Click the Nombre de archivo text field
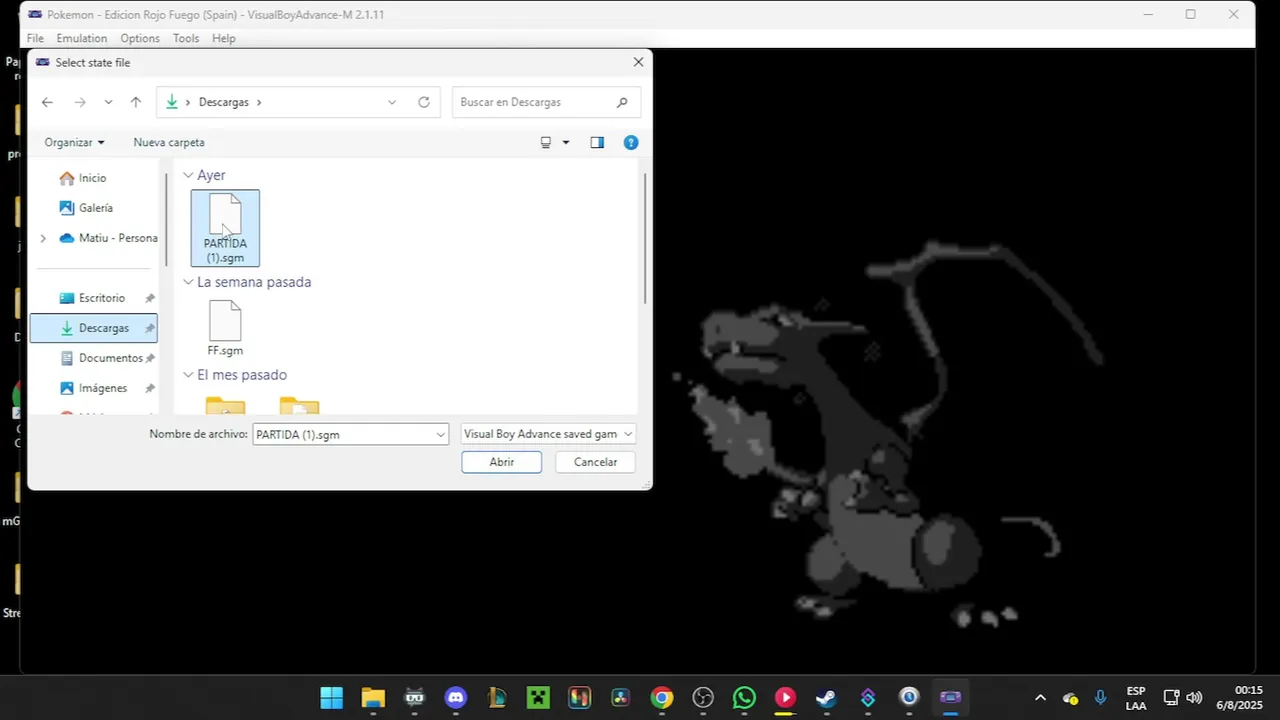Viewport: 1280px width, 720px height. tap(343, 434)
